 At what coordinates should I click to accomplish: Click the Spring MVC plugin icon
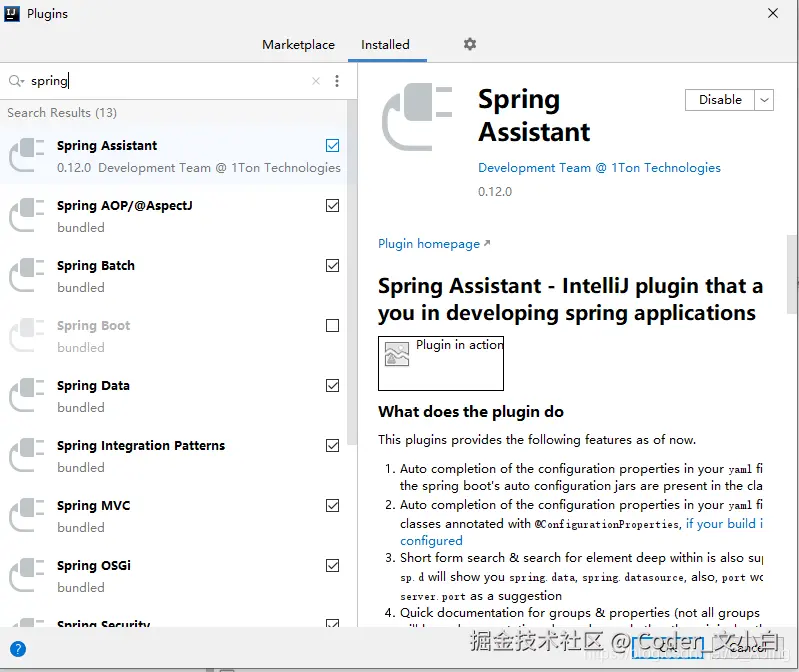click(27, 515)
